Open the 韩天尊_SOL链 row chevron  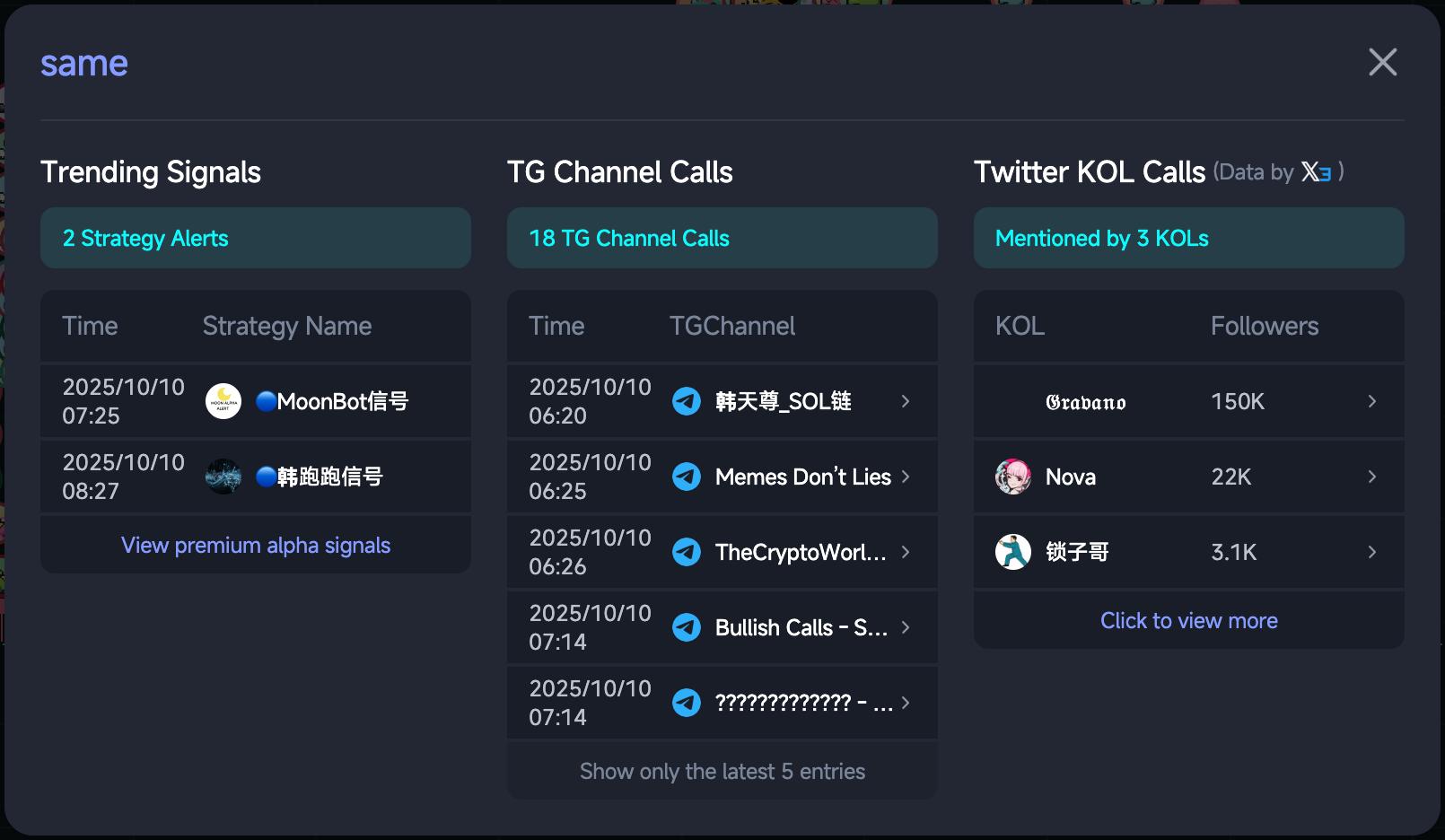[906, 401]
